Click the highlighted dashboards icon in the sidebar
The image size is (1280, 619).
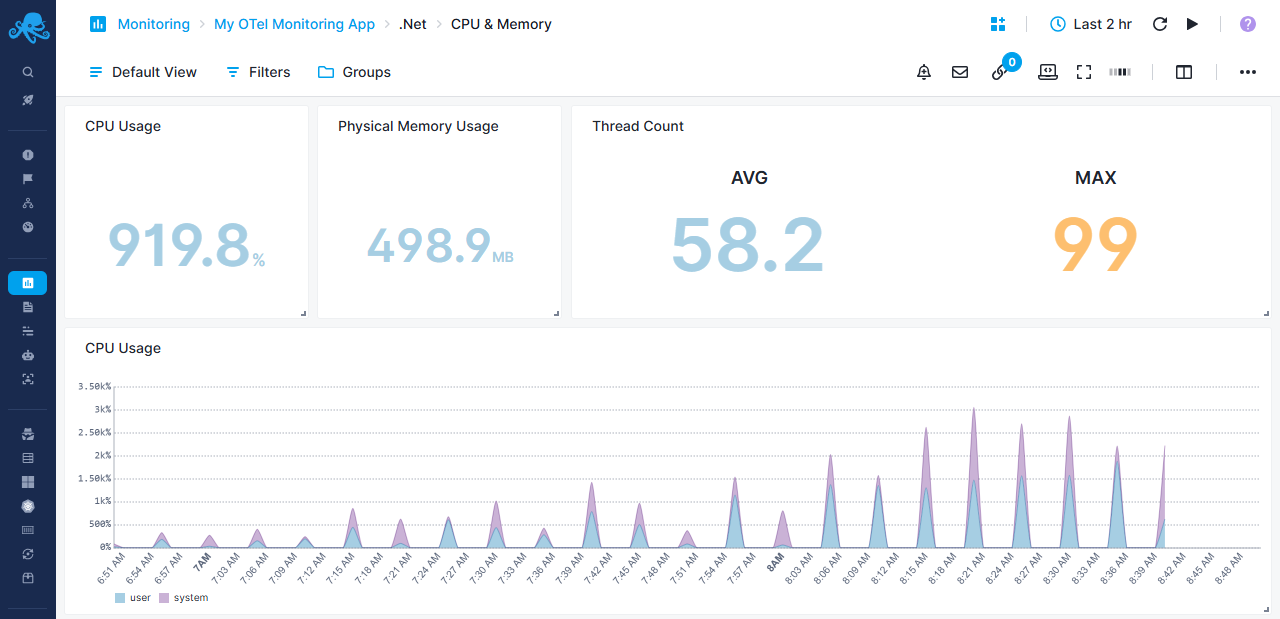(28, 282)
